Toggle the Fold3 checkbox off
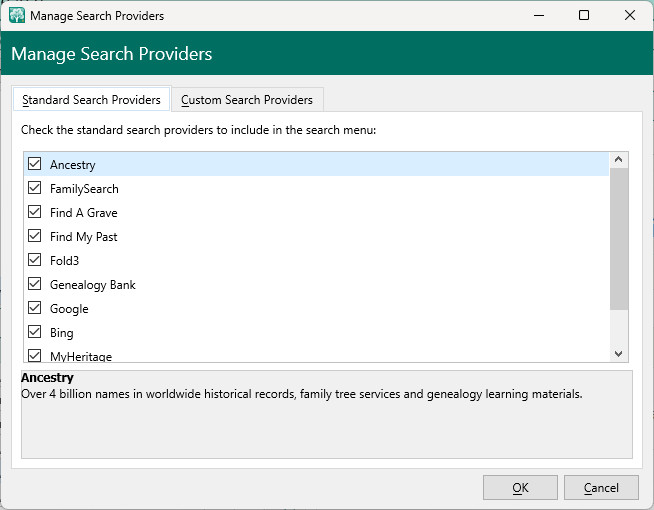The width and height of the screenshot is (654, 510). (35, 260)
